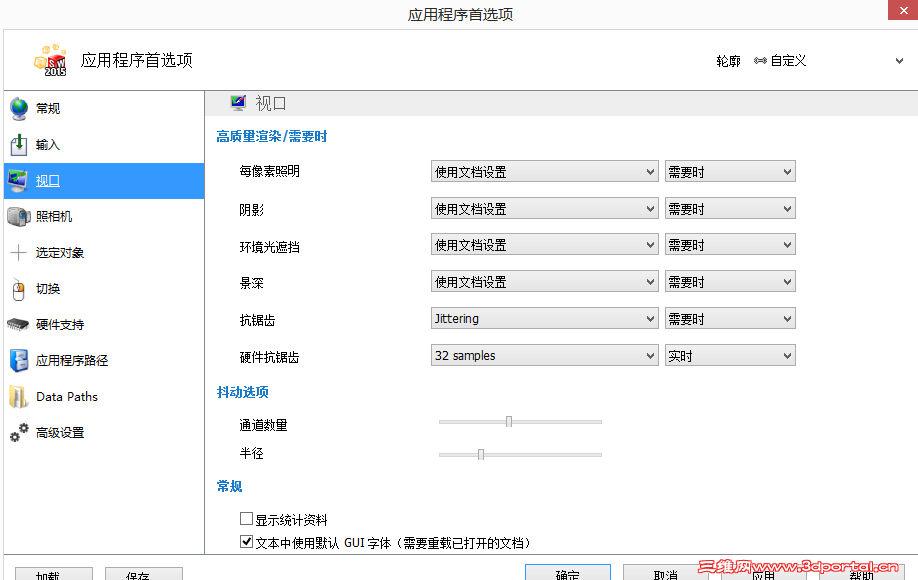The width and height of the screenshot is (918, 580).
Task: Click the 硬件抗锯齿 label
Action: click(269, 357)
